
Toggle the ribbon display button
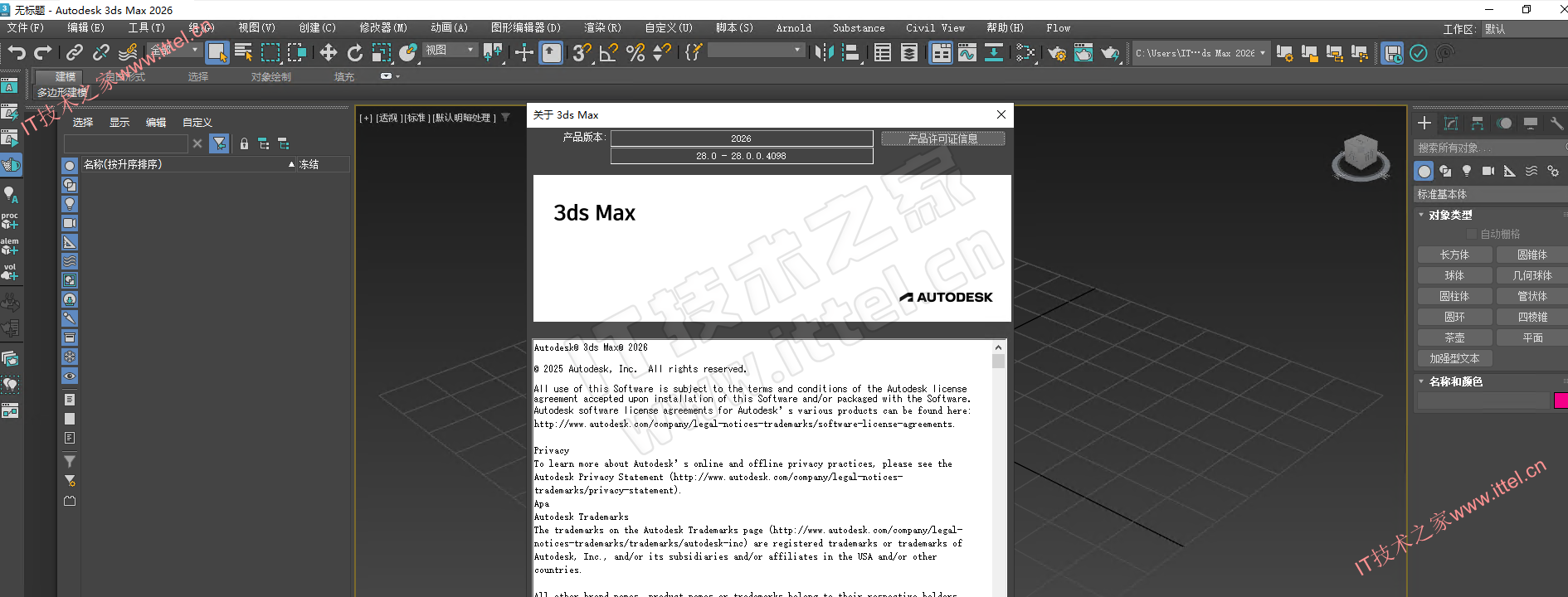[x=941, y=53]
